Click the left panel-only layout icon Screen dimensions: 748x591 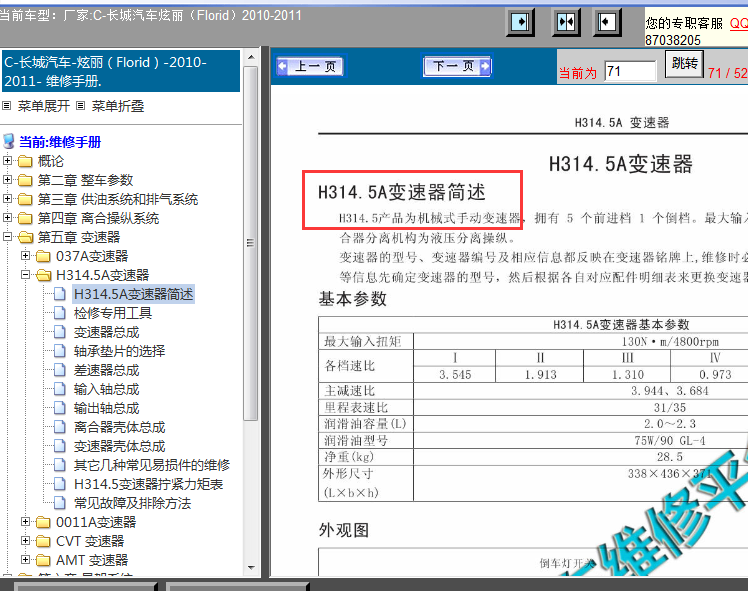coord(520,22)
